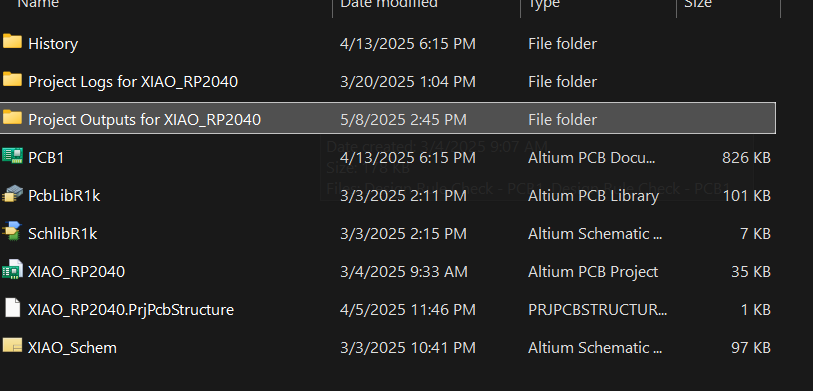Sort by the Date modified column header
Image resolution: width=813 pixels, height=391 pixels.
[389, 4]
